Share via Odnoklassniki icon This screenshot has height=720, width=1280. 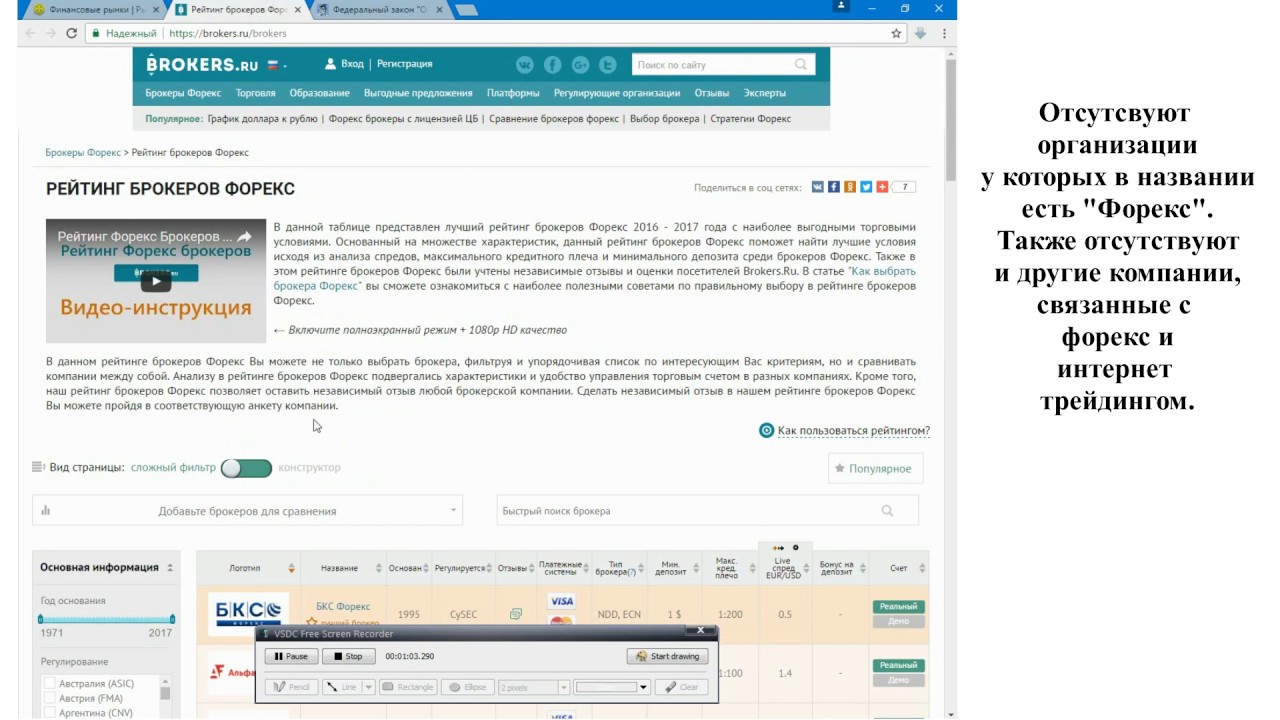click(850, 187)
